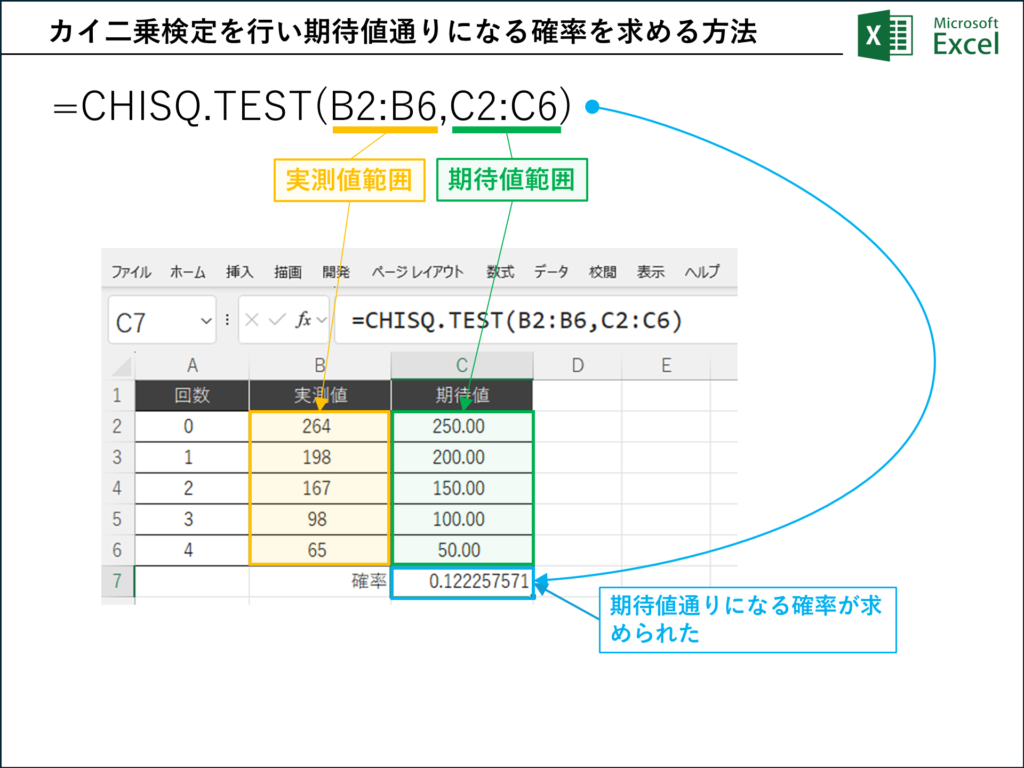Image resolution: width=1024 pixels, height=768 pixels.
Task: Switch to the 数式 ribbon tab
Action: [x=500, y=272]
